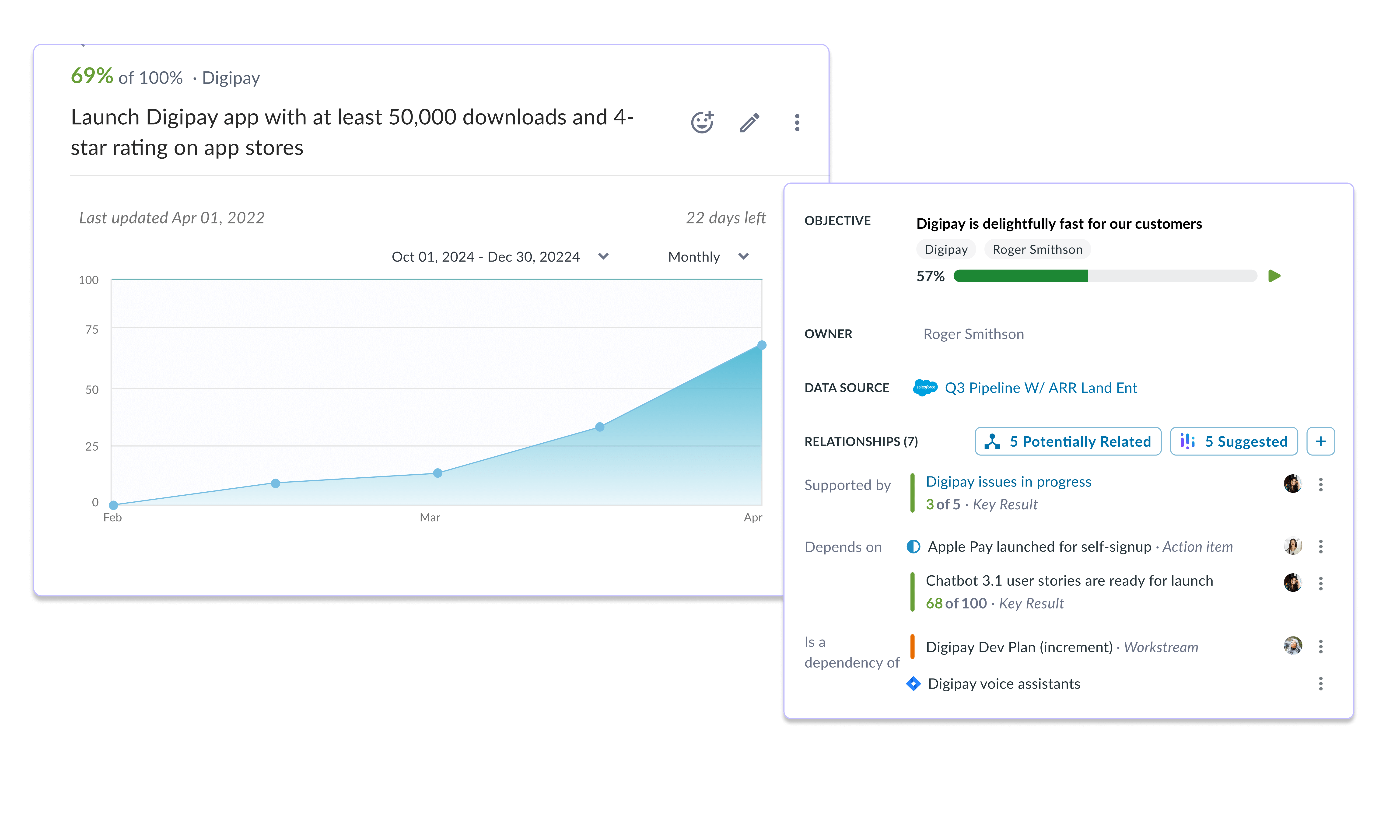This screenshot has height=840, width=1400.
Task: Click the Jira diamond icon for voice assistants
Action: point(913,683)
